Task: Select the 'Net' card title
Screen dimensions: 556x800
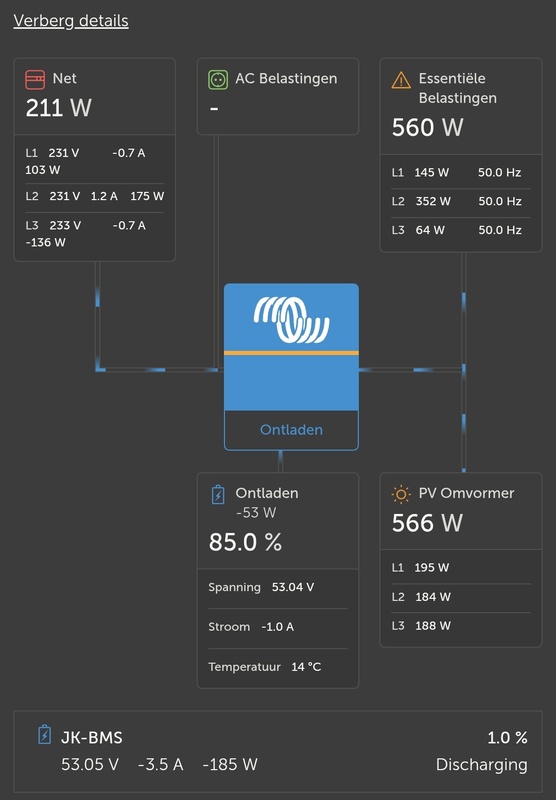Action: pyautogui.click(x=64, y=79)
